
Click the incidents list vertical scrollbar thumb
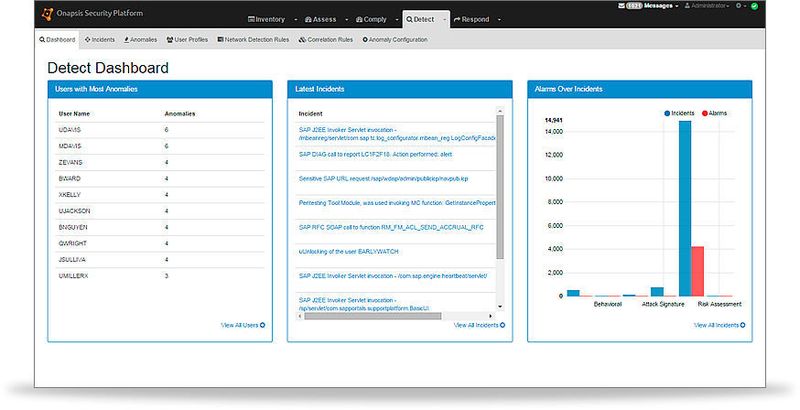click(500, 187)
